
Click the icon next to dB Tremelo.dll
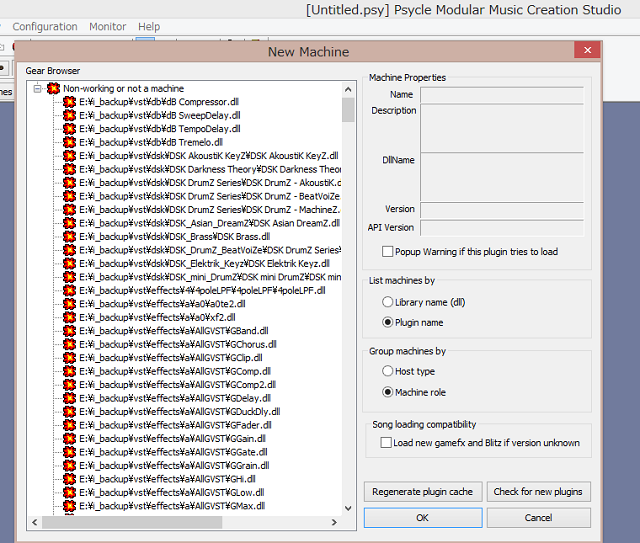click(70, 142)
